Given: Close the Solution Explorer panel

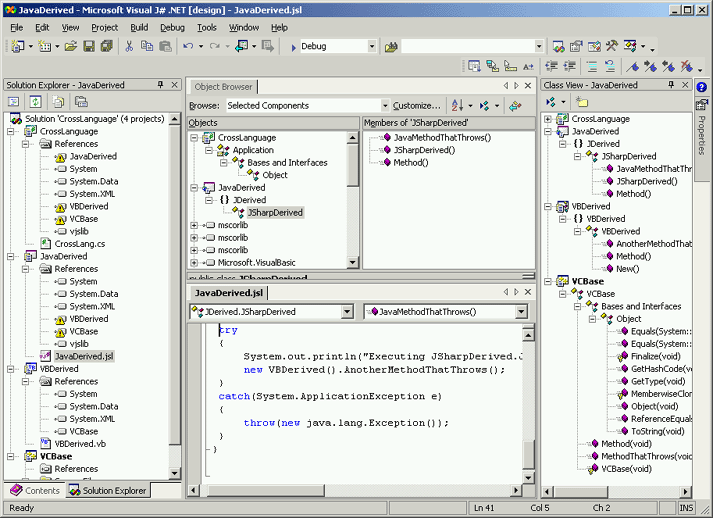Looking at the screenshot, I should (x=174, y=85).
